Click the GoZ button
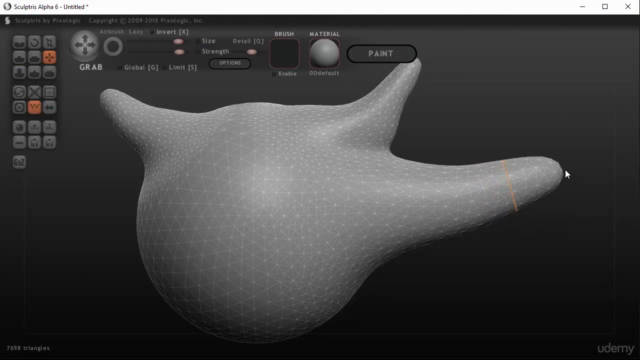This screenshot has width=640, height=360. (x=19, y=162)
